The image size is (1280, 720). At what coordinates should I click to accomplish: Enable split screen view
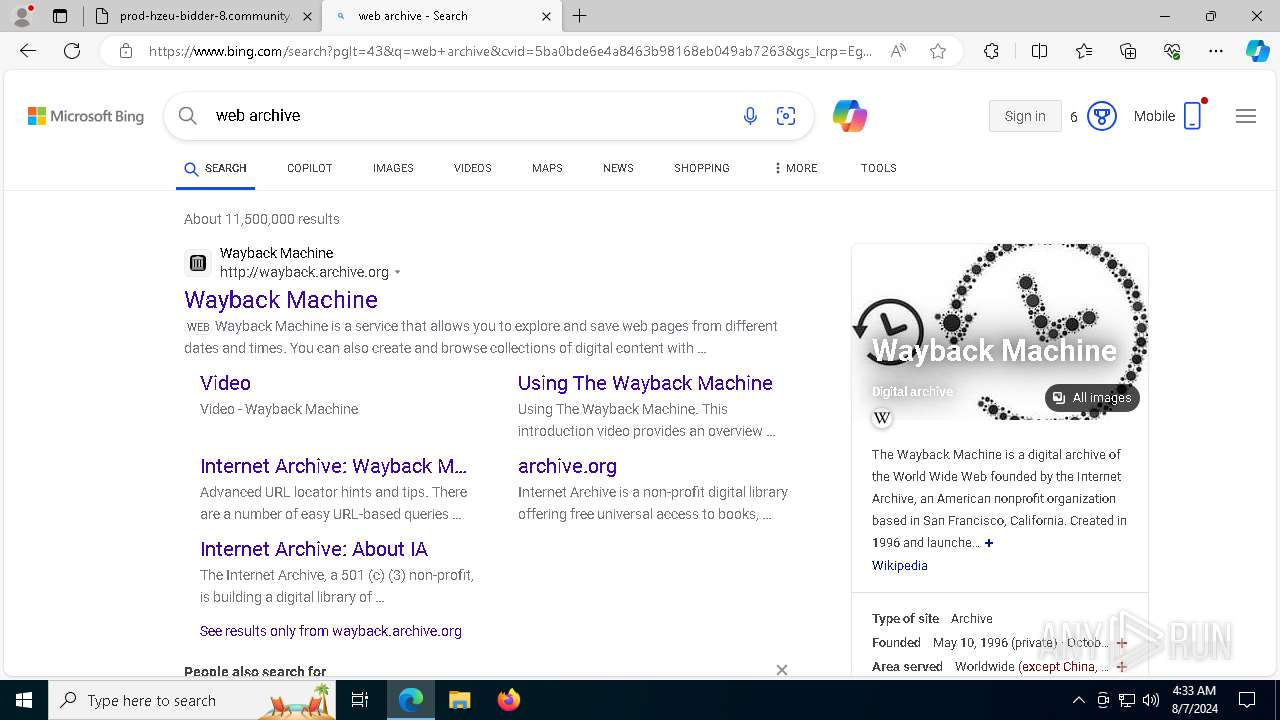coord(1039,51)
